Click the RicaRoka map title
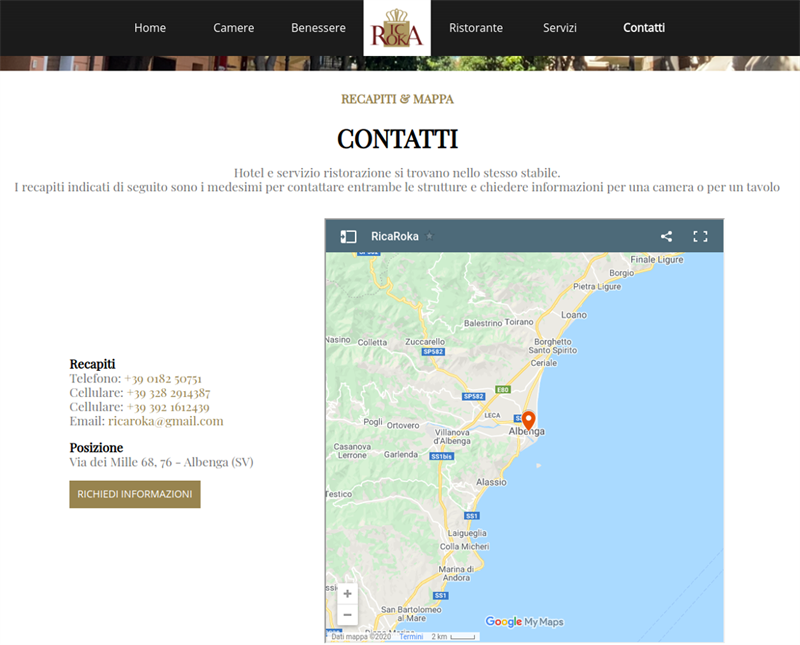 pyautogui.click(x=395, y=236)
